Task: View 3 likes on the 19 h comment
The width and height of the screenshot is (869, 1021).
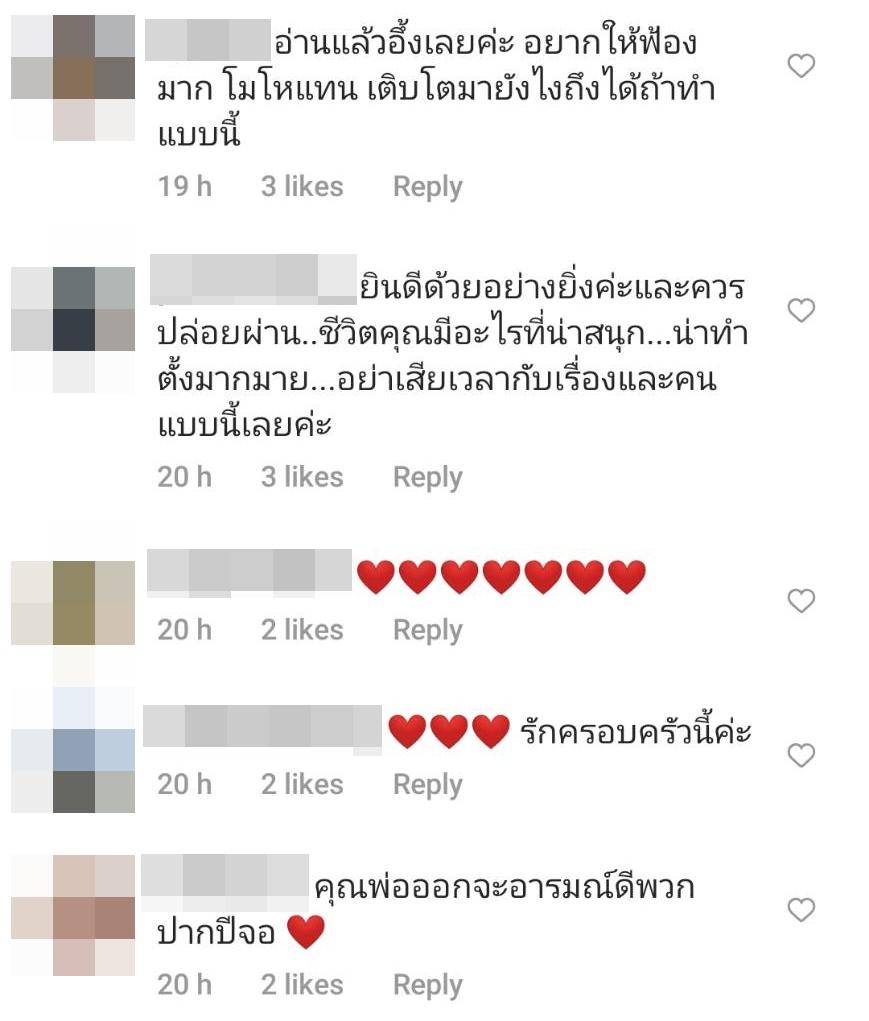Action: tap(302, 187)
